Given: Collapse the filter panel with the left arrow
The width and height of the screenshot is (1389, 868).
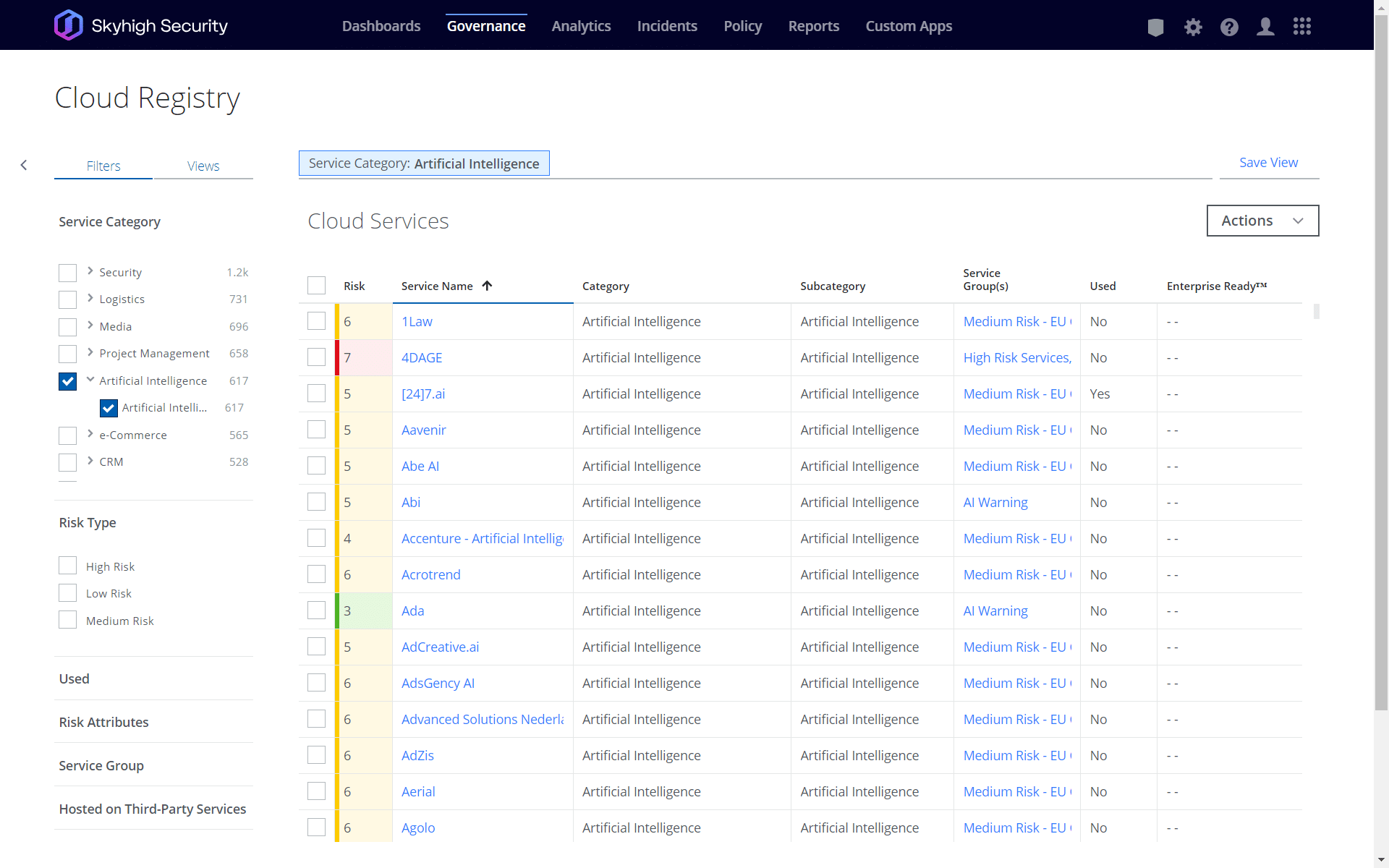Looking at the screenshot, I should coord(24,165).
